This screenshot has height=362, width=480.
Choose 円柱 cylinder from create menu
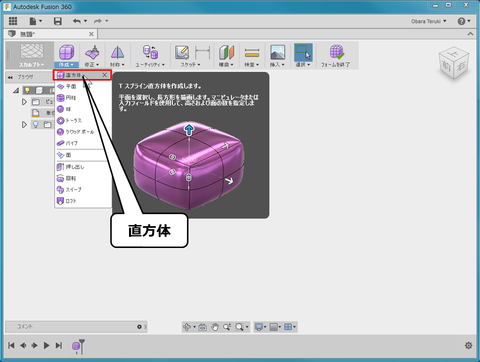(x=83, y=98)
